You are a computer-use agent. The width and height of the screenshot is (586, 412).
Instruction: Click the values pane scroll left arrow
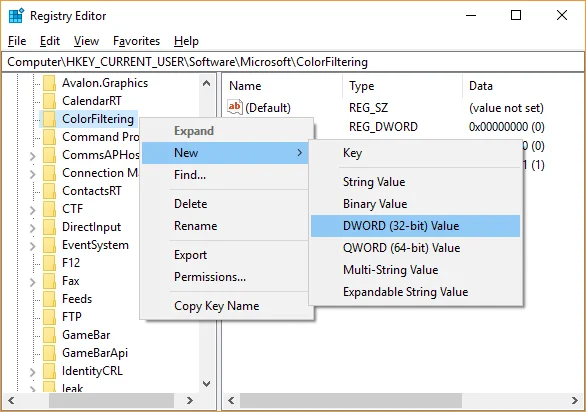pyautogui.click(x=231, y=400)
